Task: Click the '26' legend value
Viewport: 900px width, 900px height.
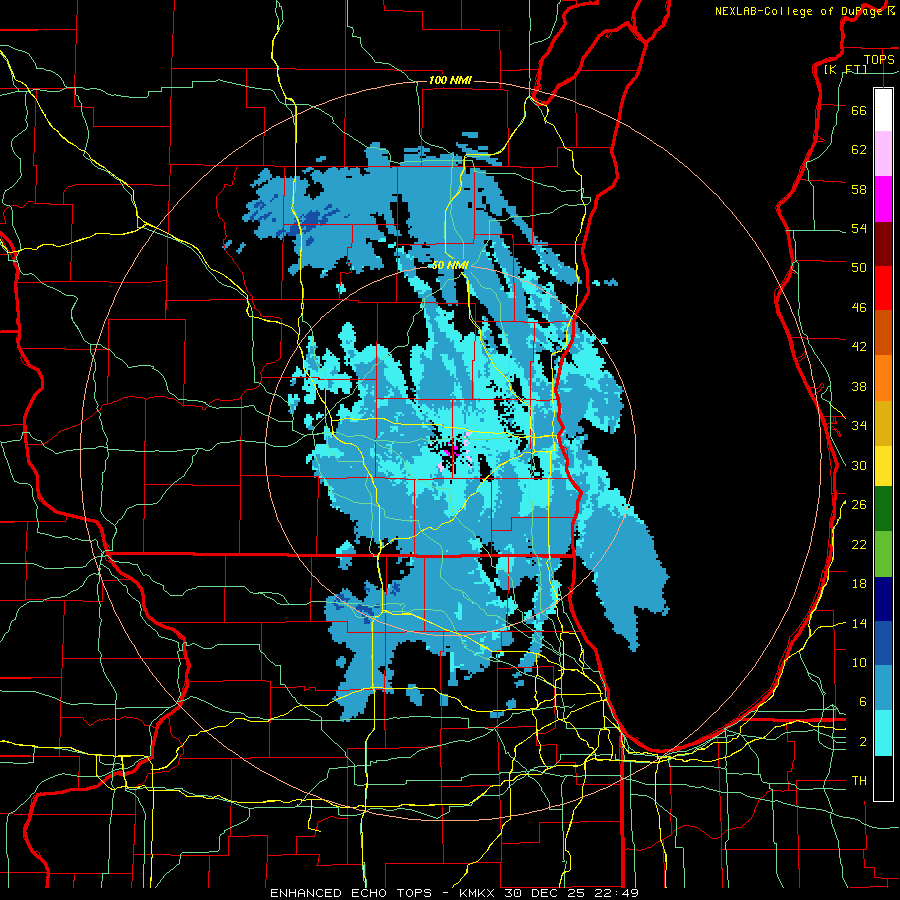Action: [859, 505]
